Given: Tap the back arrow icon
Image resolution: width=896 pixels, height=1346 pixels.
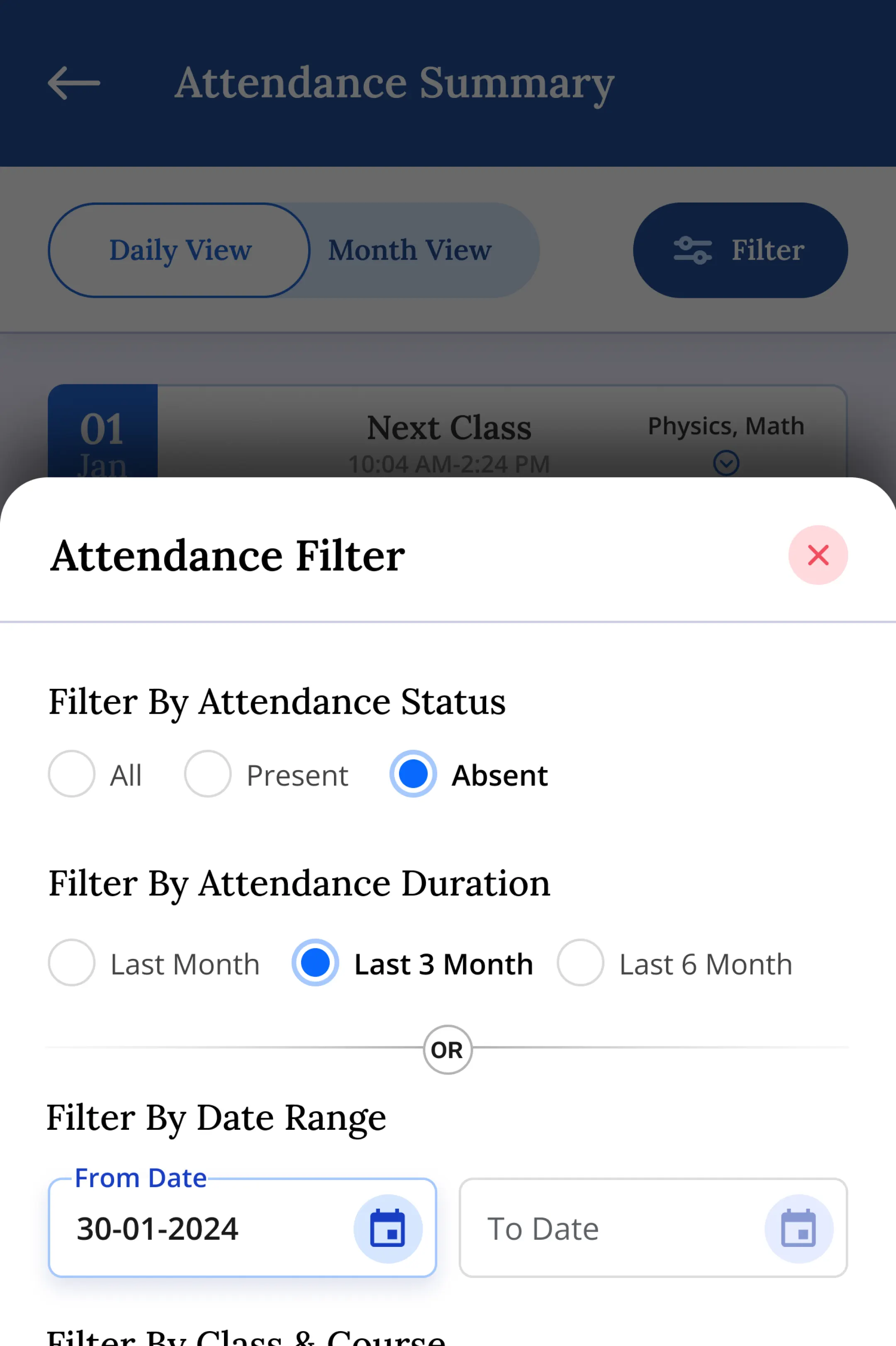Looking at the screenshot, I should pos(74,83).
